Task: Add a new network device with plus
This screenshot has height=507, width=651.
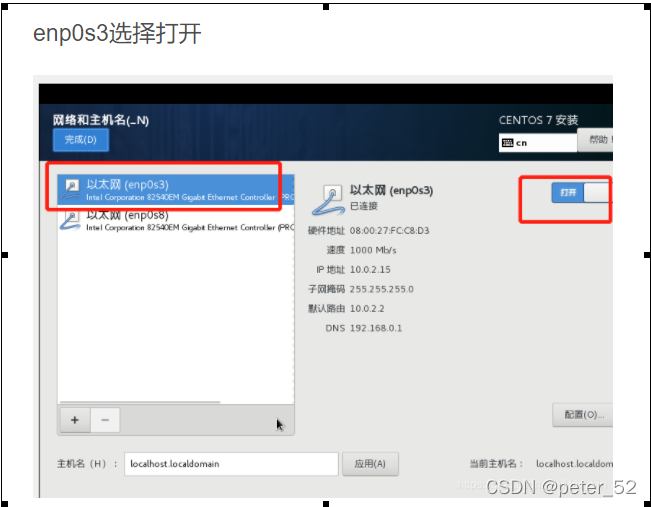Action: coord(75,420)
